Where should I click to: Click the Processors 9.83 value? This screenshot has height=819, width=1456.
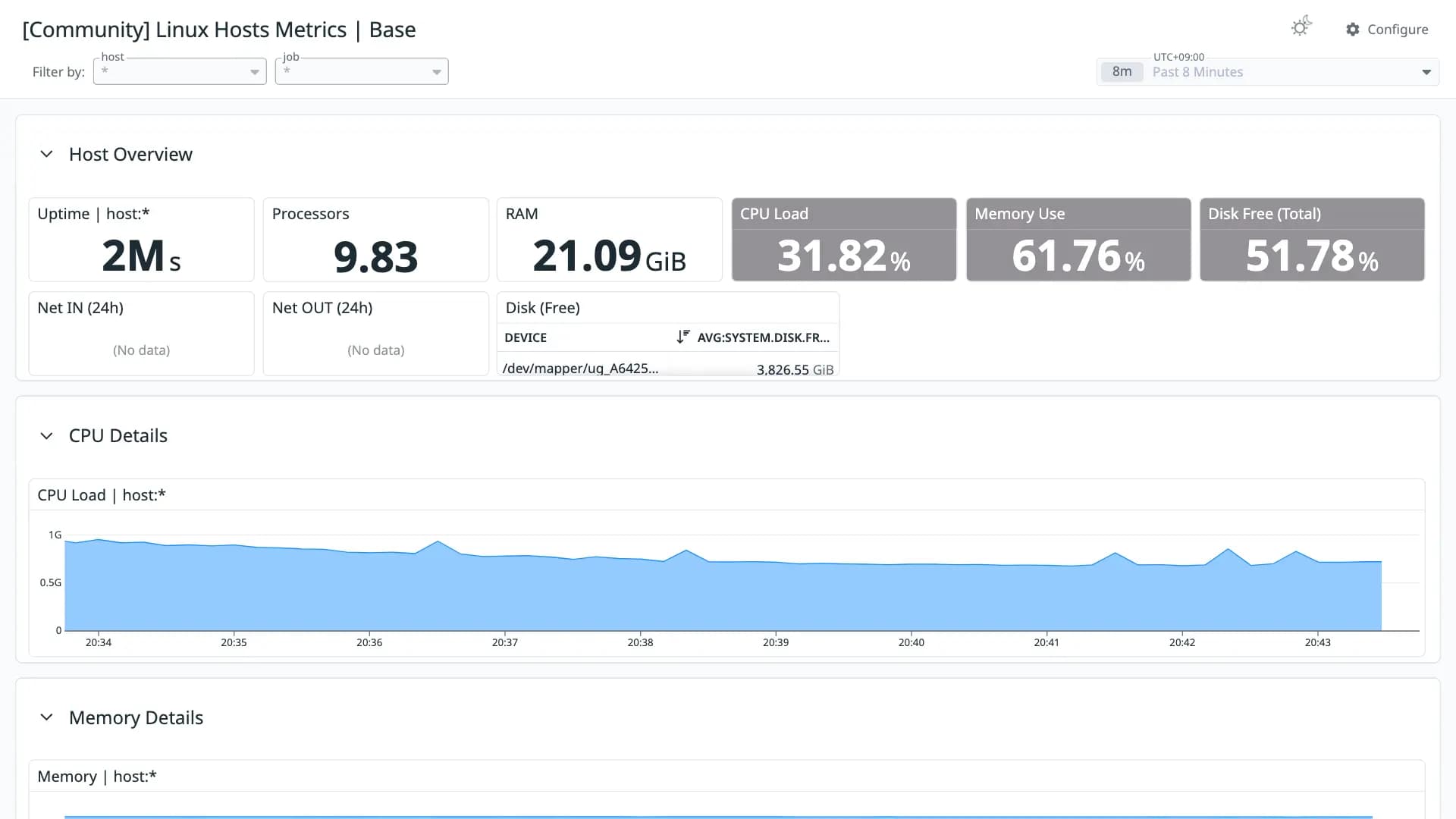click(375, 257)
